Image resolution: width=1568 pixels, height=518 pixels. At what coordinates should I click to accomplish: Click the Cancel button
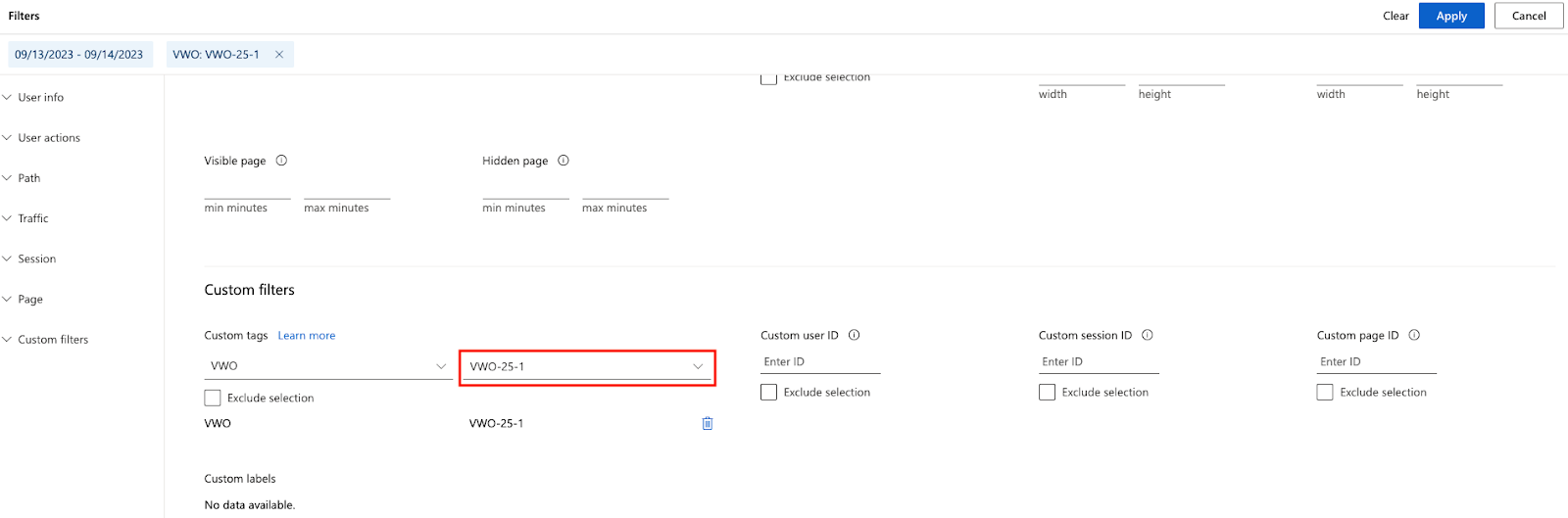[x=1528, y=16]
